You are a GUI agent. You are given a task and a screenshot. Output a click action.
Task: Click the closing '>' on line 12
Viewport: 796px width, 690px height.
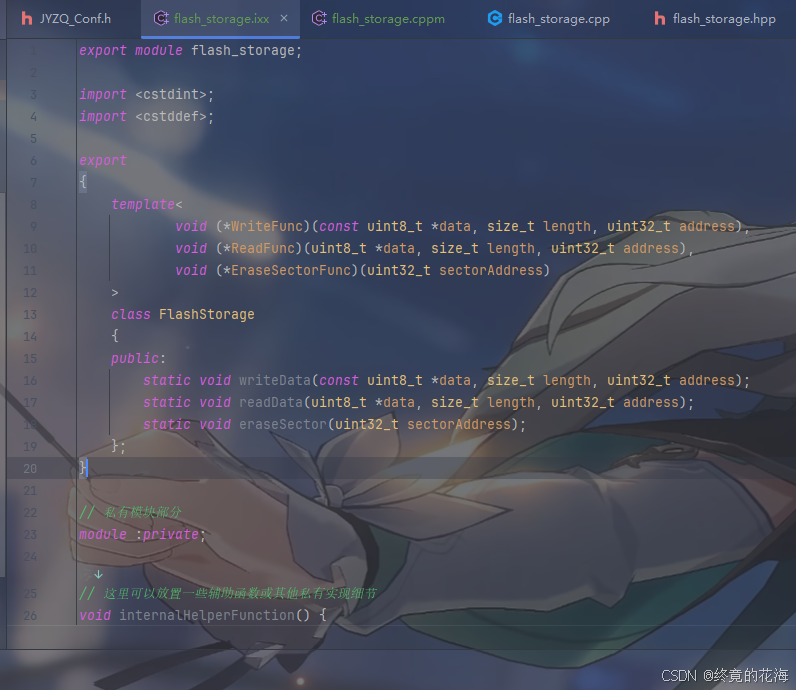[x=115, y=293]
